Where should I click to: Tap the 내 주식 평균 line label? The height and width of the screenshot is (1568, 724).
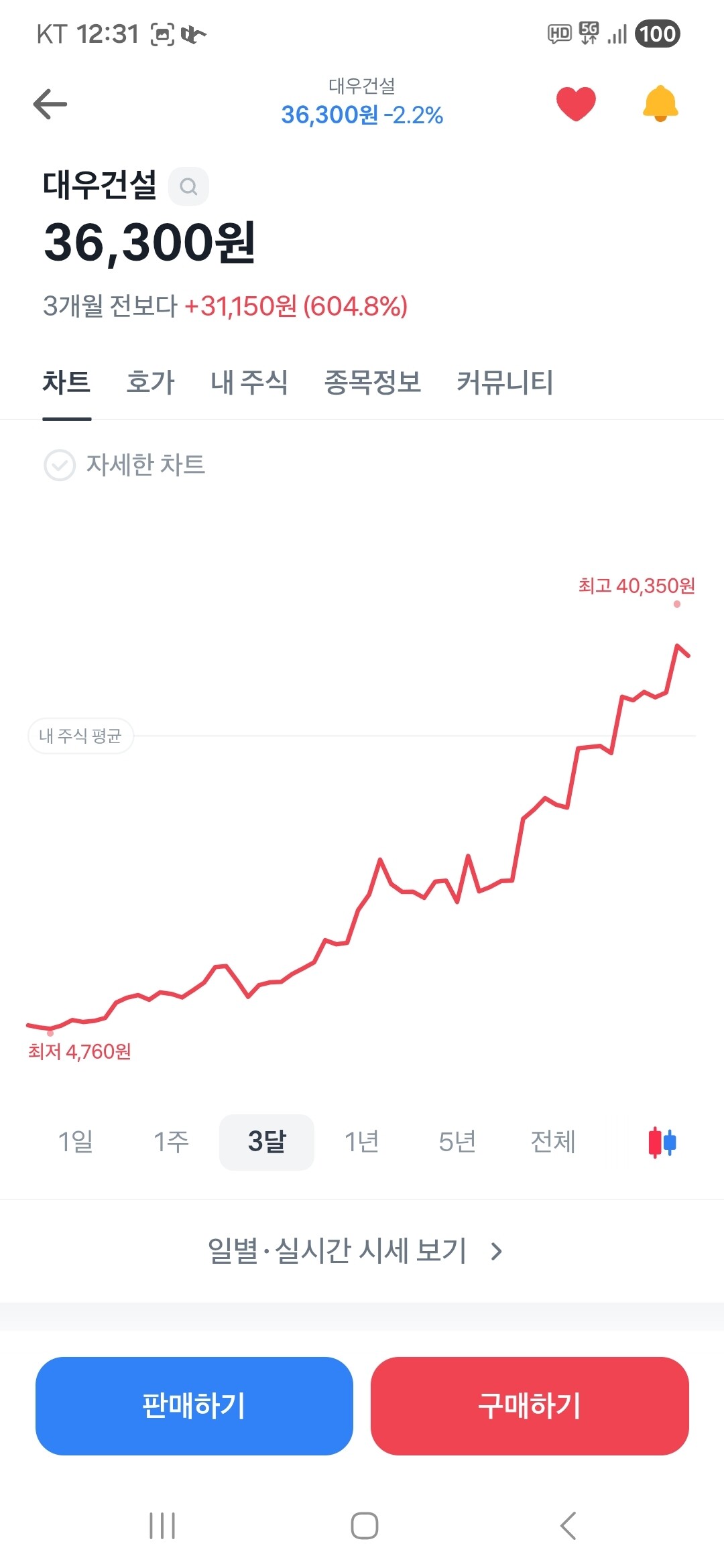pyautogui.click(x=80, y=736)
